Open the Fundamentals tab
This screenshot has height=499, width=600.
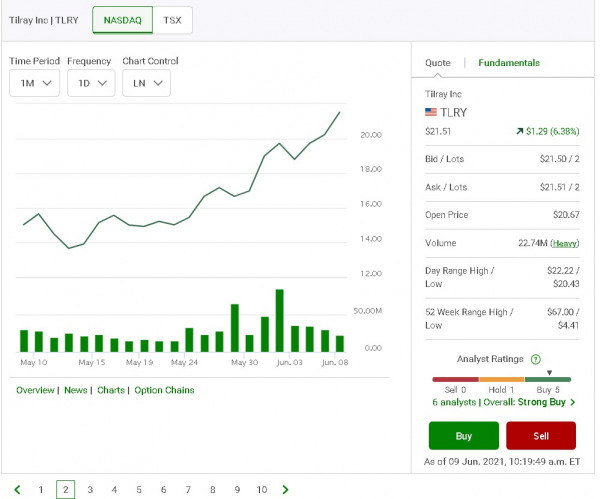[x=509, y=63]
